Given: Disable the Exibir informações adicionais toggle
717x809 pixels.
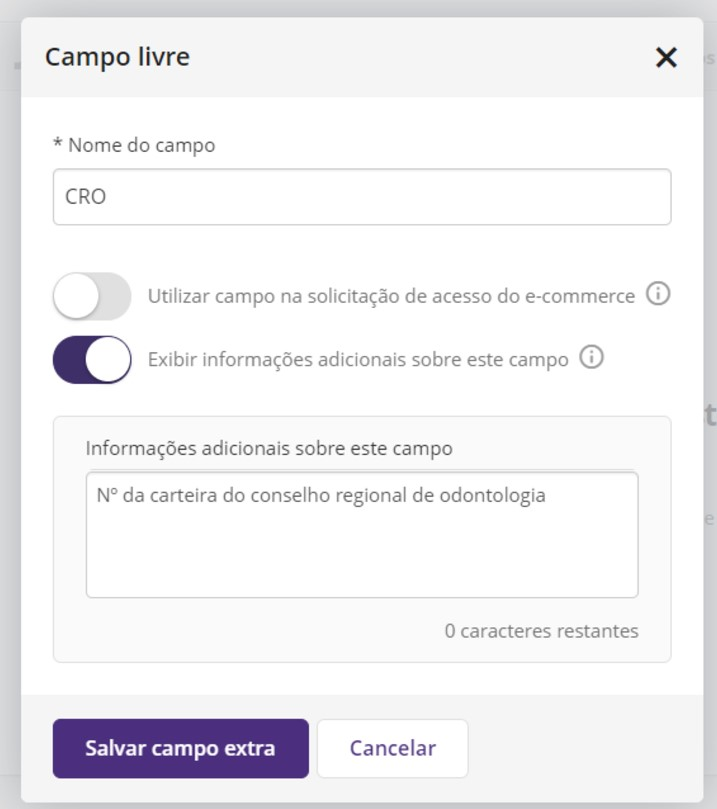Looking at the screenshot, I should tap(92, 359).
